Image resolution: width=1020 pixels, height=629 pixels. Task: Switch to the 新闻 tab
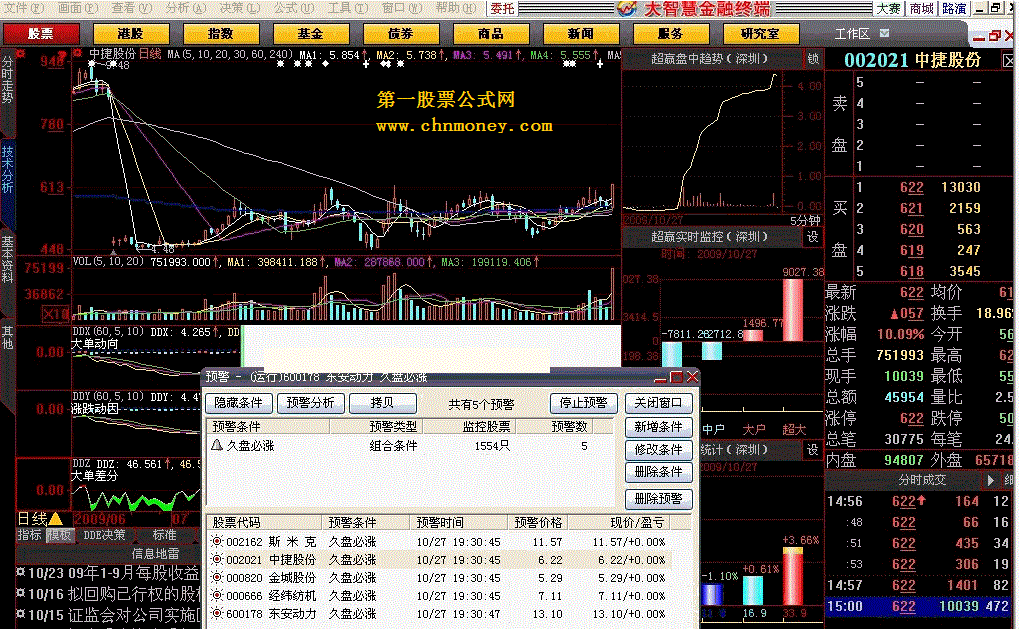[x=581, y=34]
